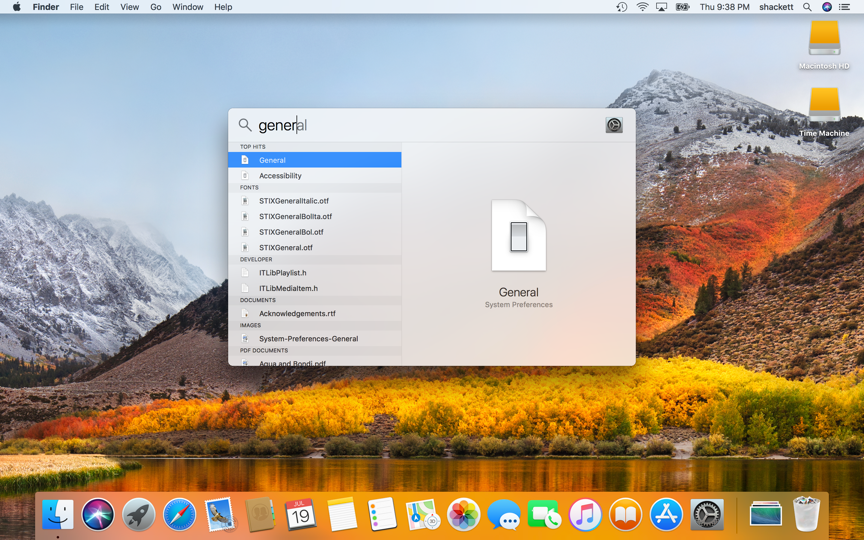Select ITLibPlaylist.h developer result
Image resolution: width=864 pixels, height=540 pixels.
[315, 272]
